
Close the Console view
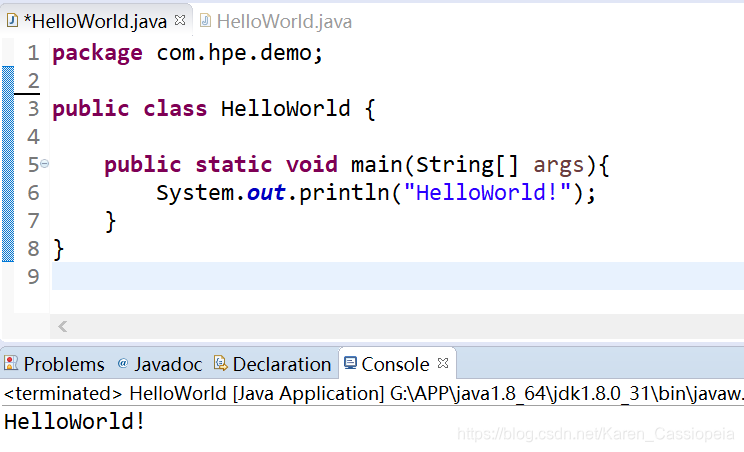pos(443,363)
